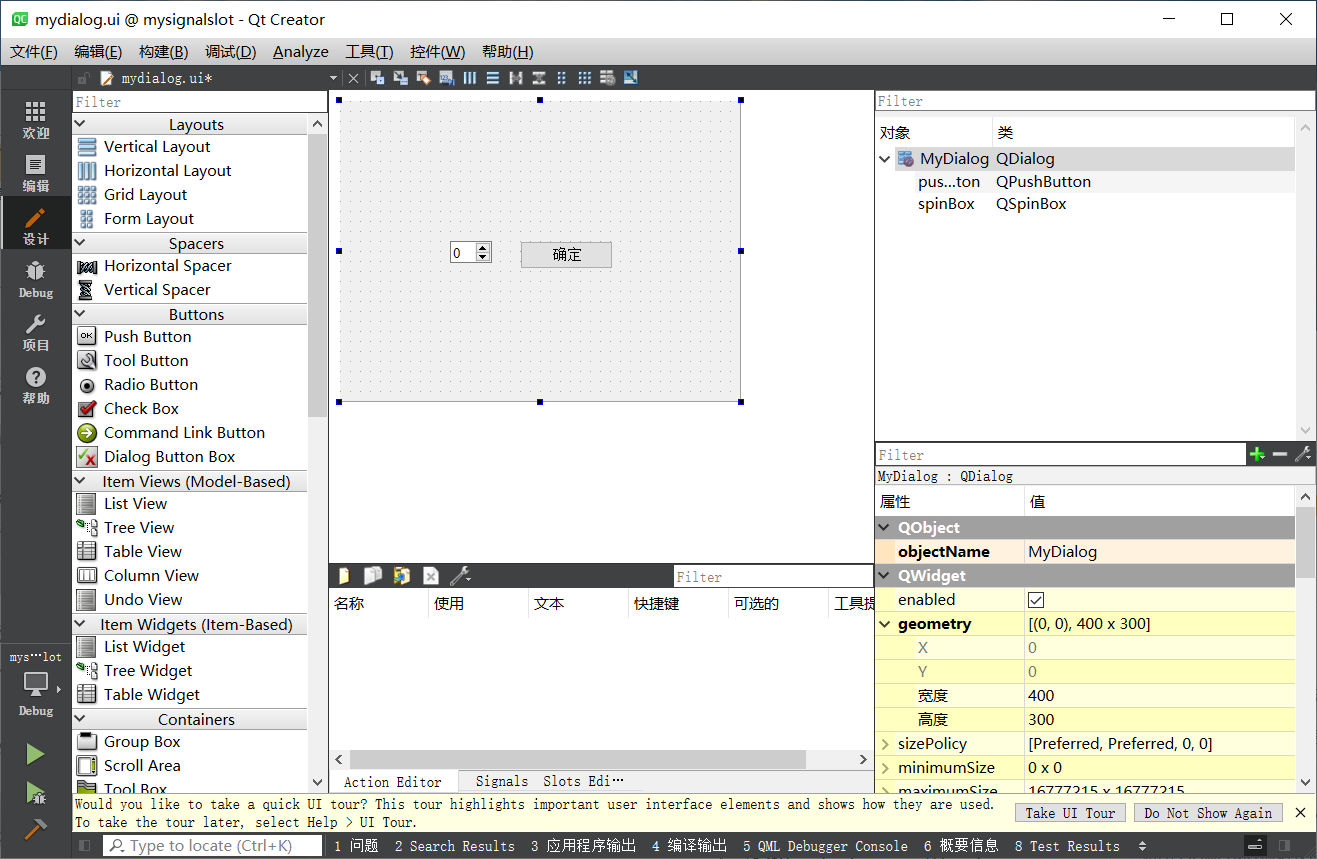Screen dimensions: 1317x859
Task: Lay out vertically in splitter
Action: [539, 78]
